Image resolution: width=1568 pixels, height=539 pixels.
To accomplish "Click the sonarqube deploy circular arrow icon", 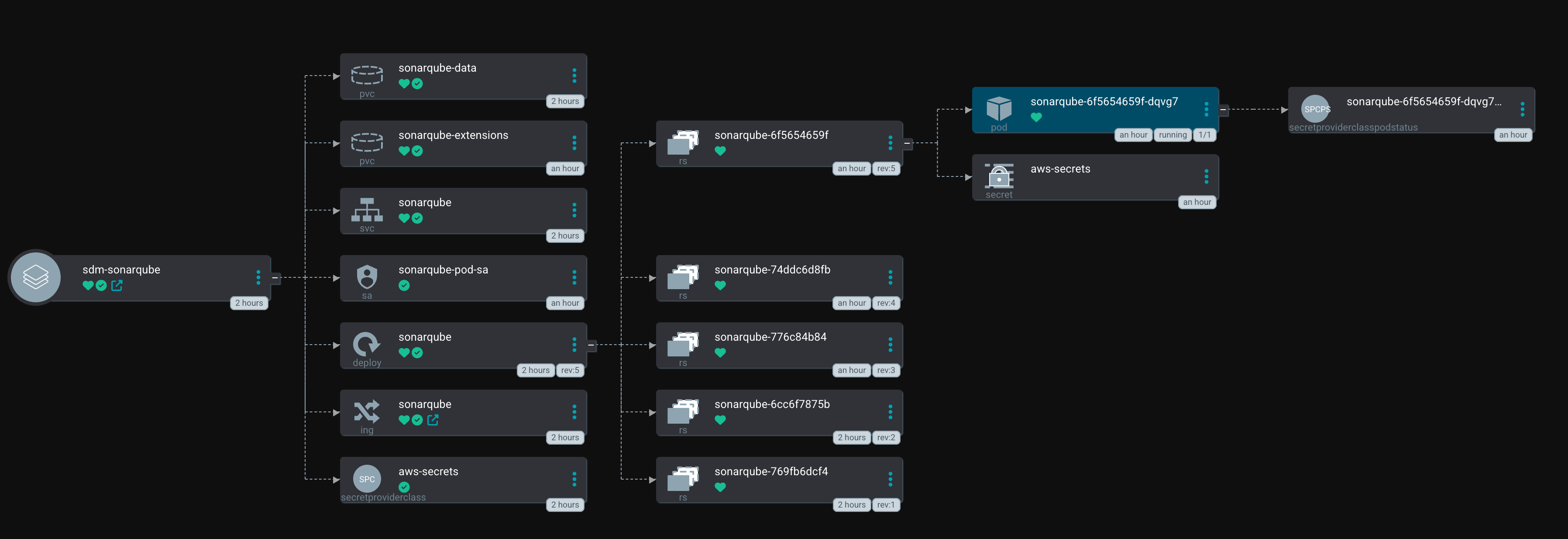I will [366, 343].
